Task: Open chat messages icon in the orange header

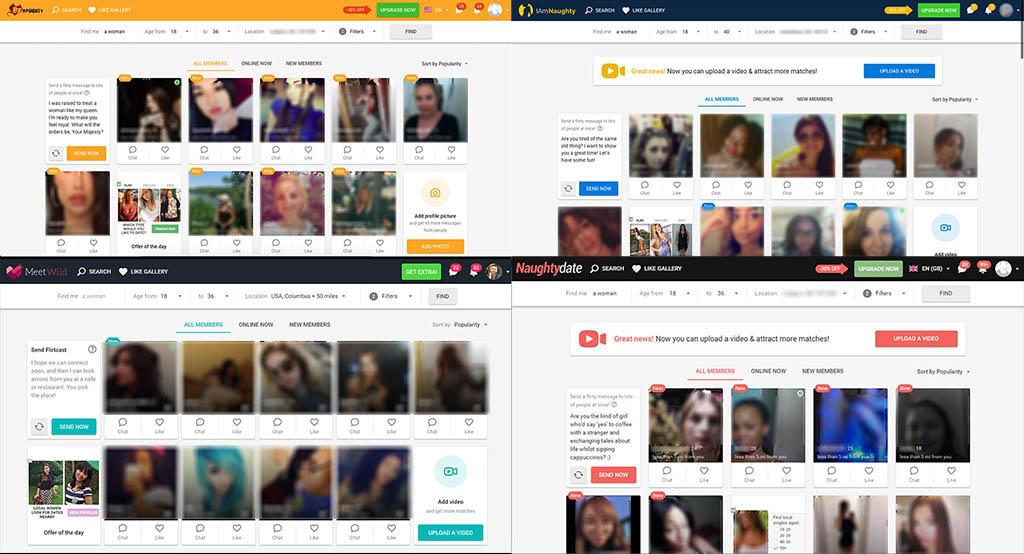Action: pyautogui.click(x=460, y=9)
